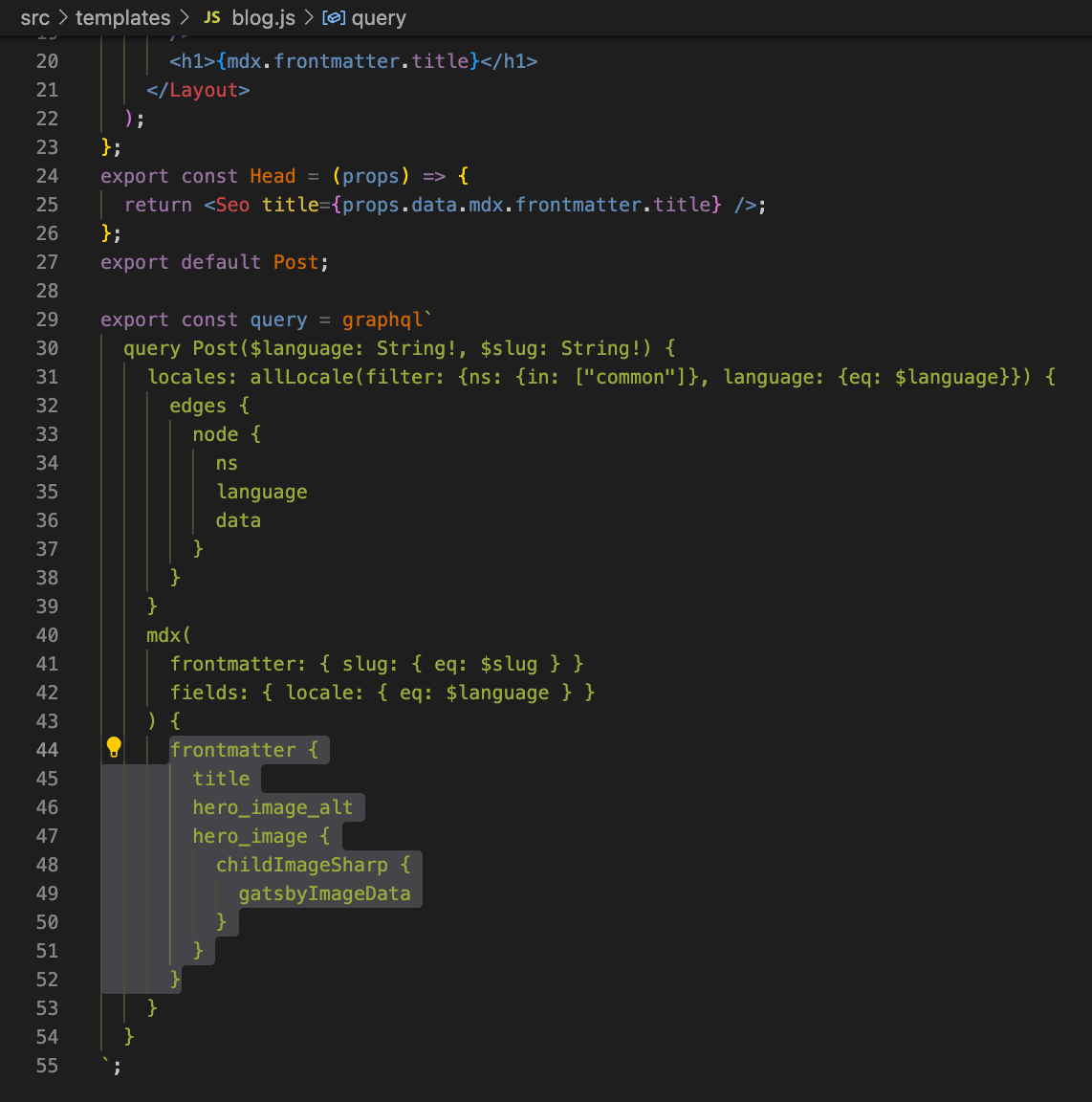This screenshot has height=1102, width=1092.
Task: Click 'graphql' tag on line 29
Action: (382, 320)
